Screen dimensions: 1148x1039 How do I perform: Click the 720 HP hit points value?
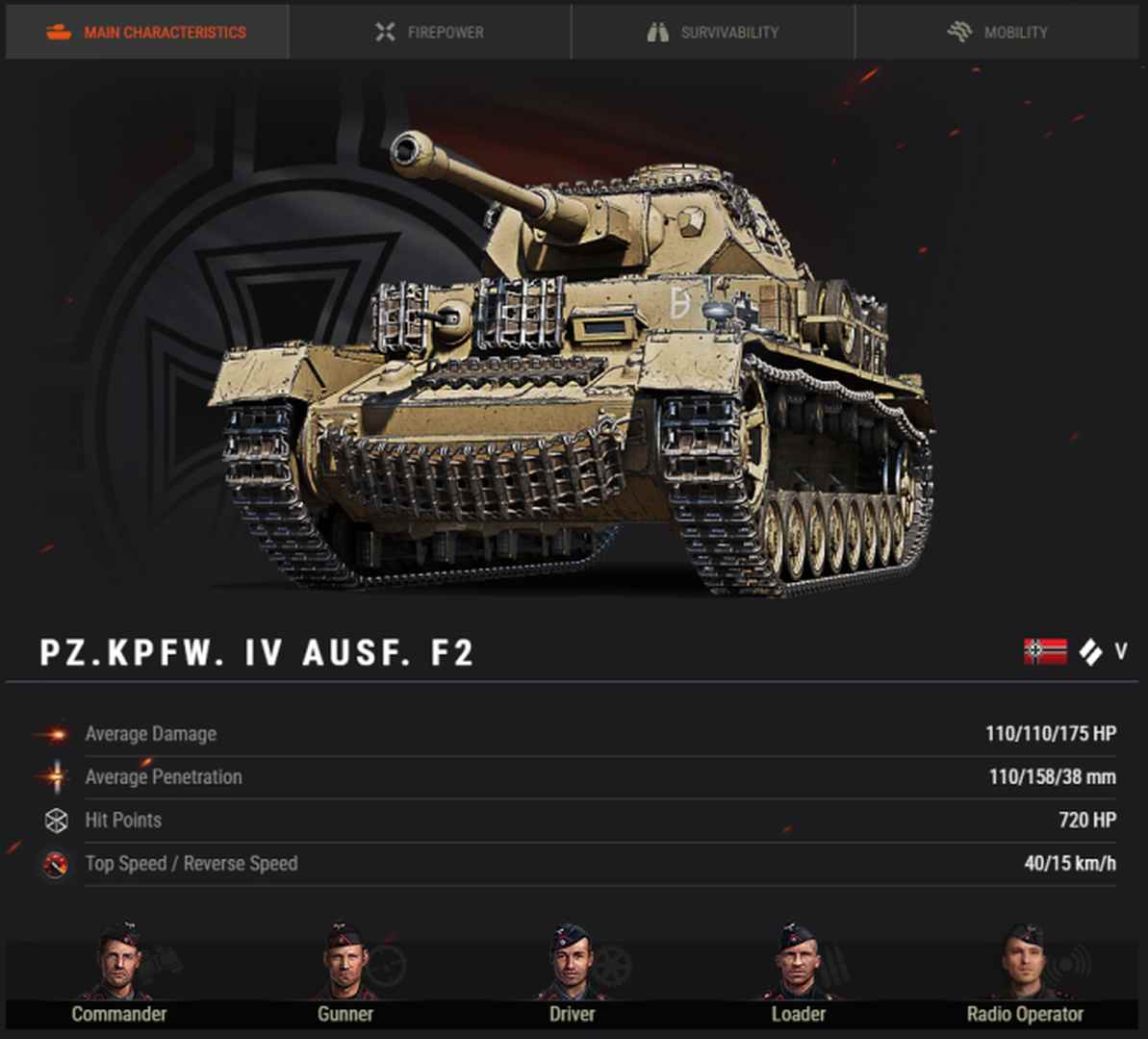(x=1087, y=820)
